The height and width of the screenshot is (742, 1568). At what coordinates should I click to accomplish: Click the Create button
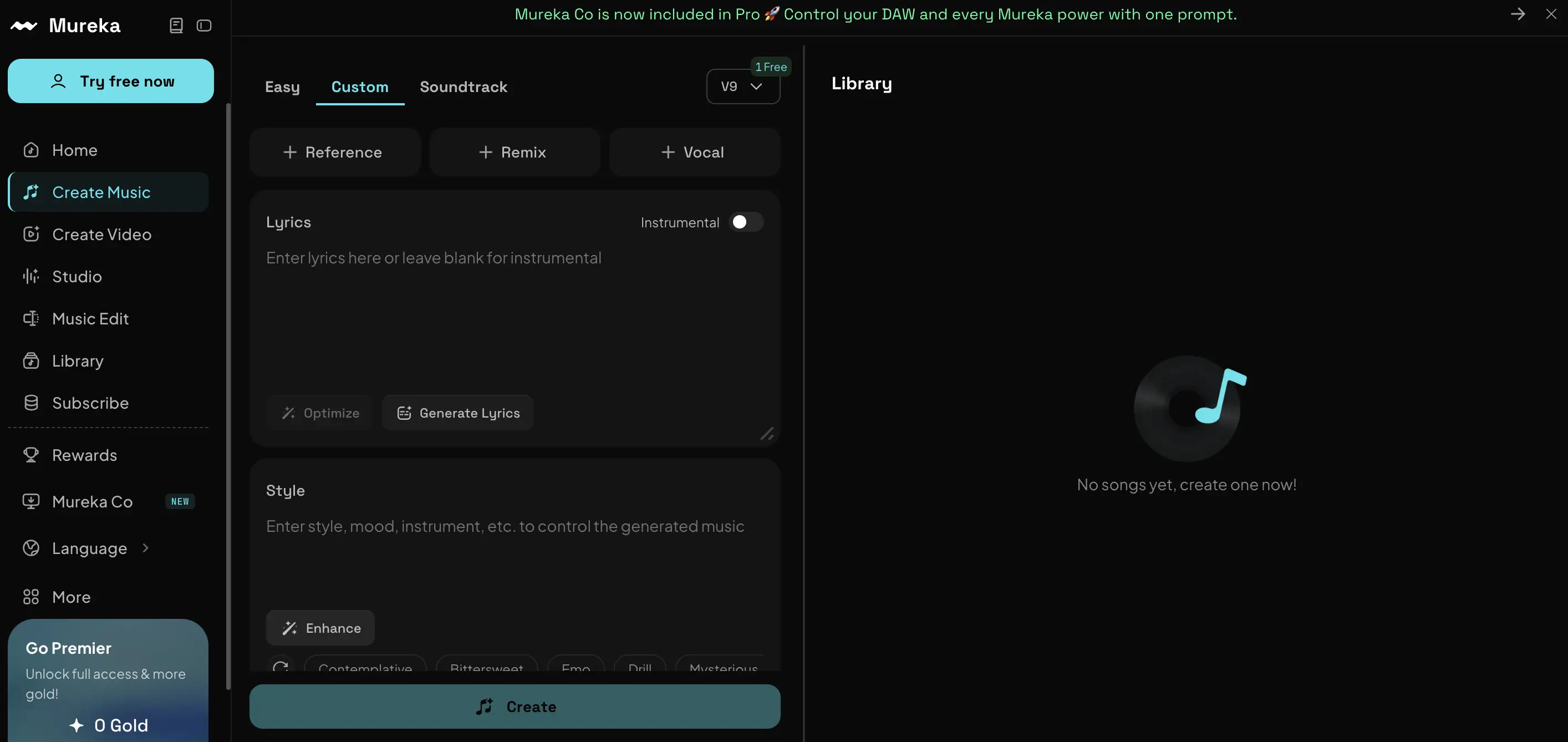[515, 706]
